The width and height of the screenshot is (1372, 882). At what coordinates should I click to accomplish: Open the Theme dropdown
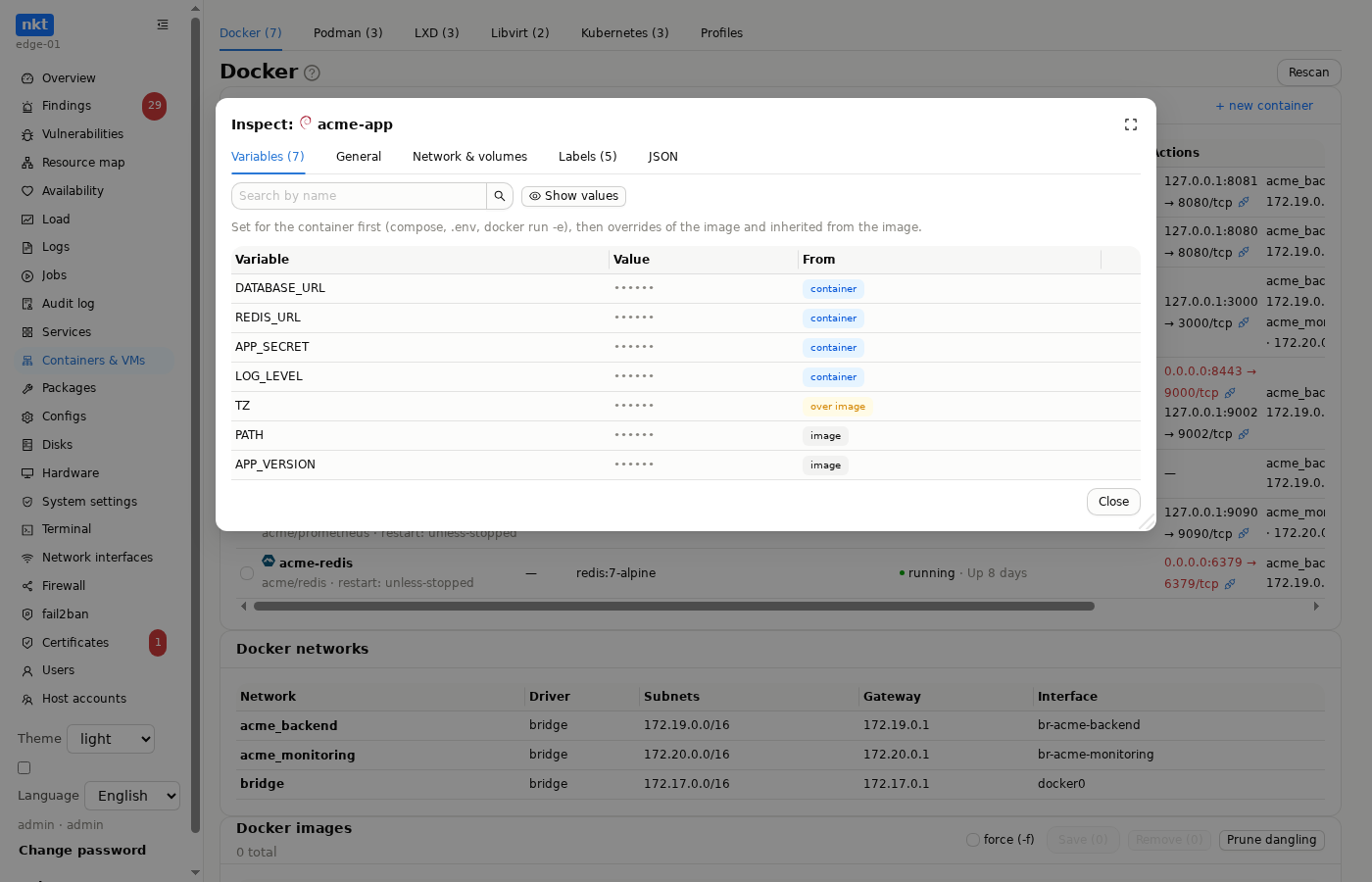click(x=111, y=739)
